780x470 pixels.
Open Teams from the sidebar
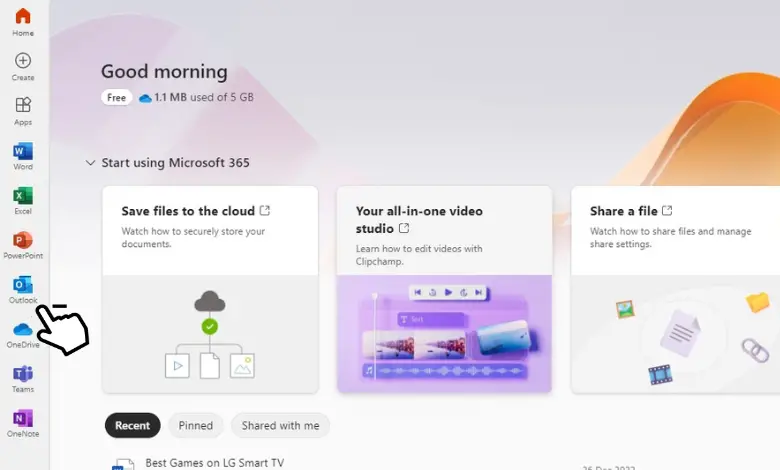click(x=23, y=378)
